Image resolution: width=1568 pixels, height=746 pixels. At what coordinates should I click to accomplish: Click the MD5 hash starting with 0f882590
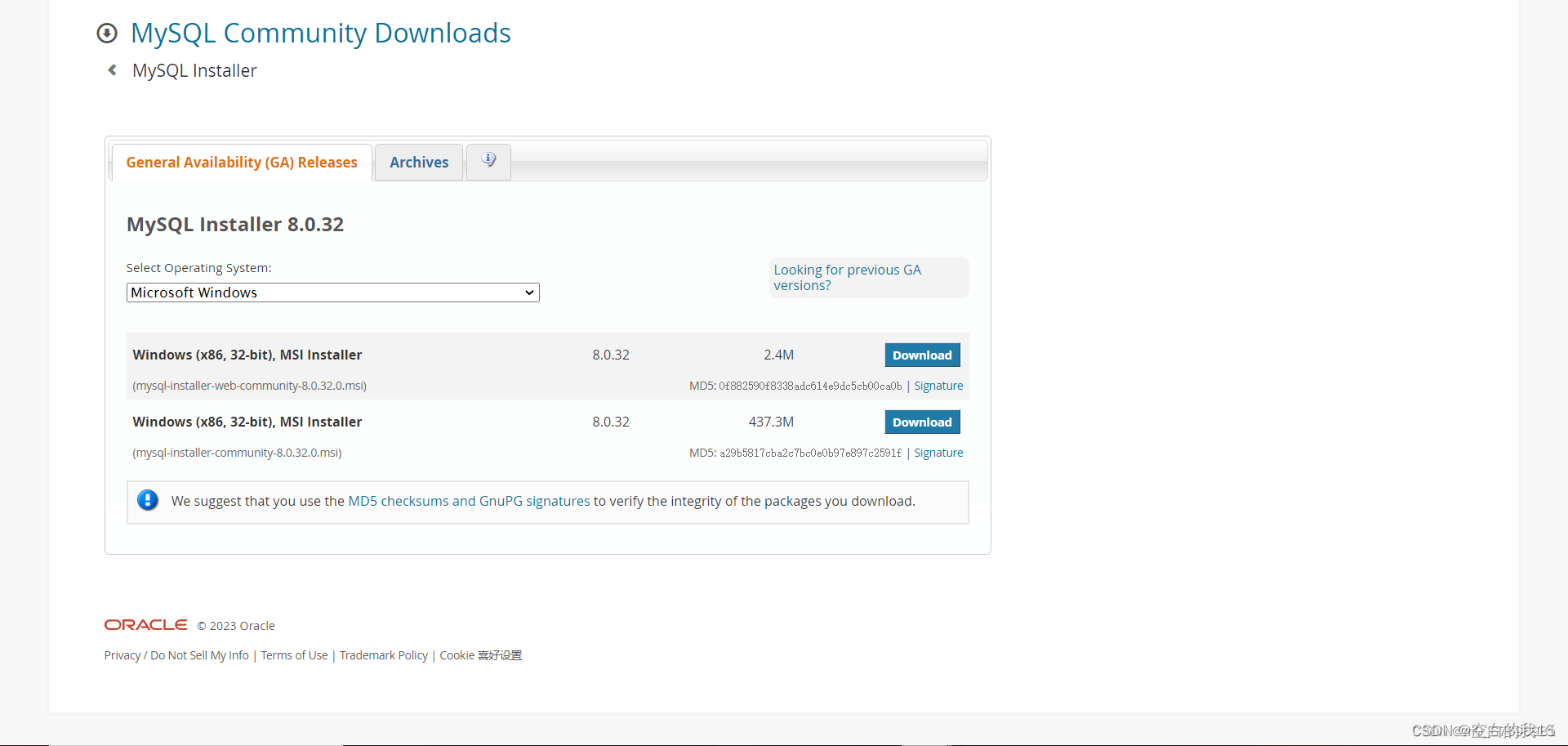coord(810,386)
